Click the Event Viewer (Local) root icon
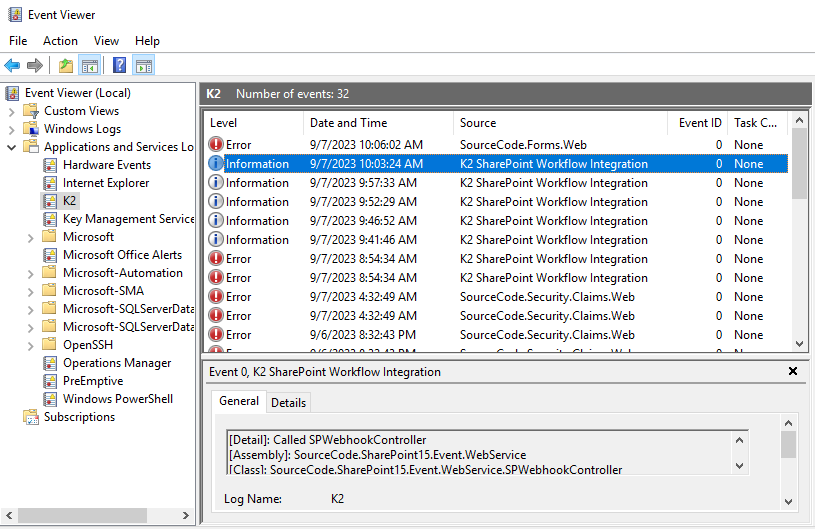The height and width of the screenshot is (529, 815). 12,93
